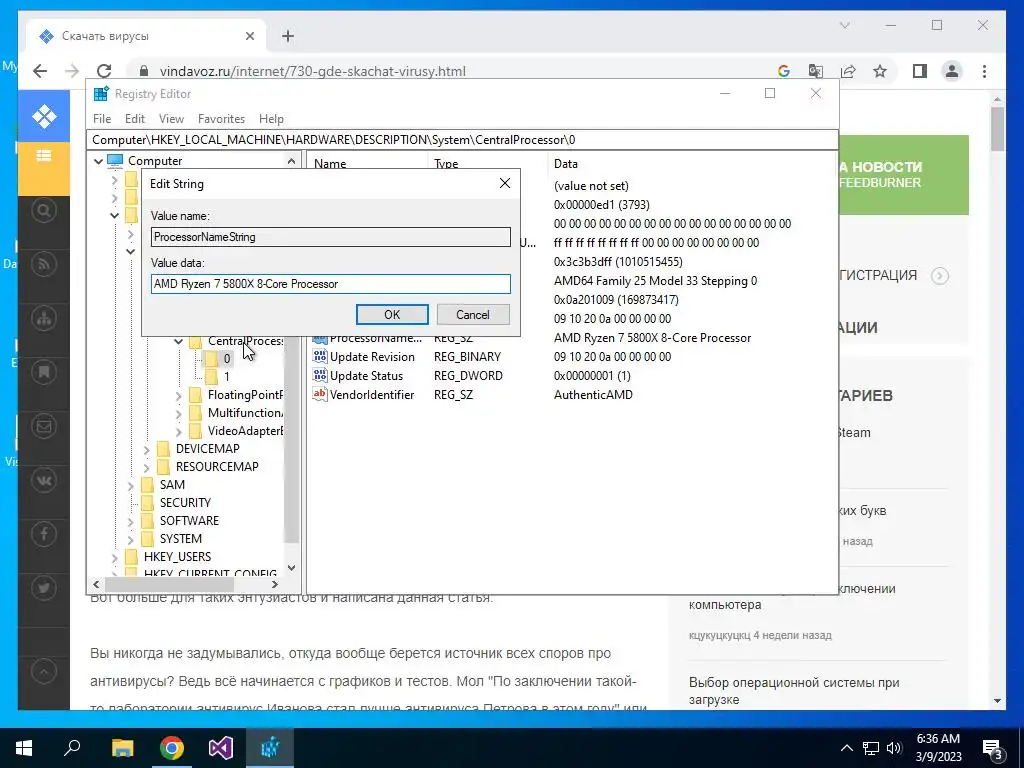Viewport: 1024px width, 768px height.
Task: Open the Chrome profile avatar
Action: [x=952, y=71]
